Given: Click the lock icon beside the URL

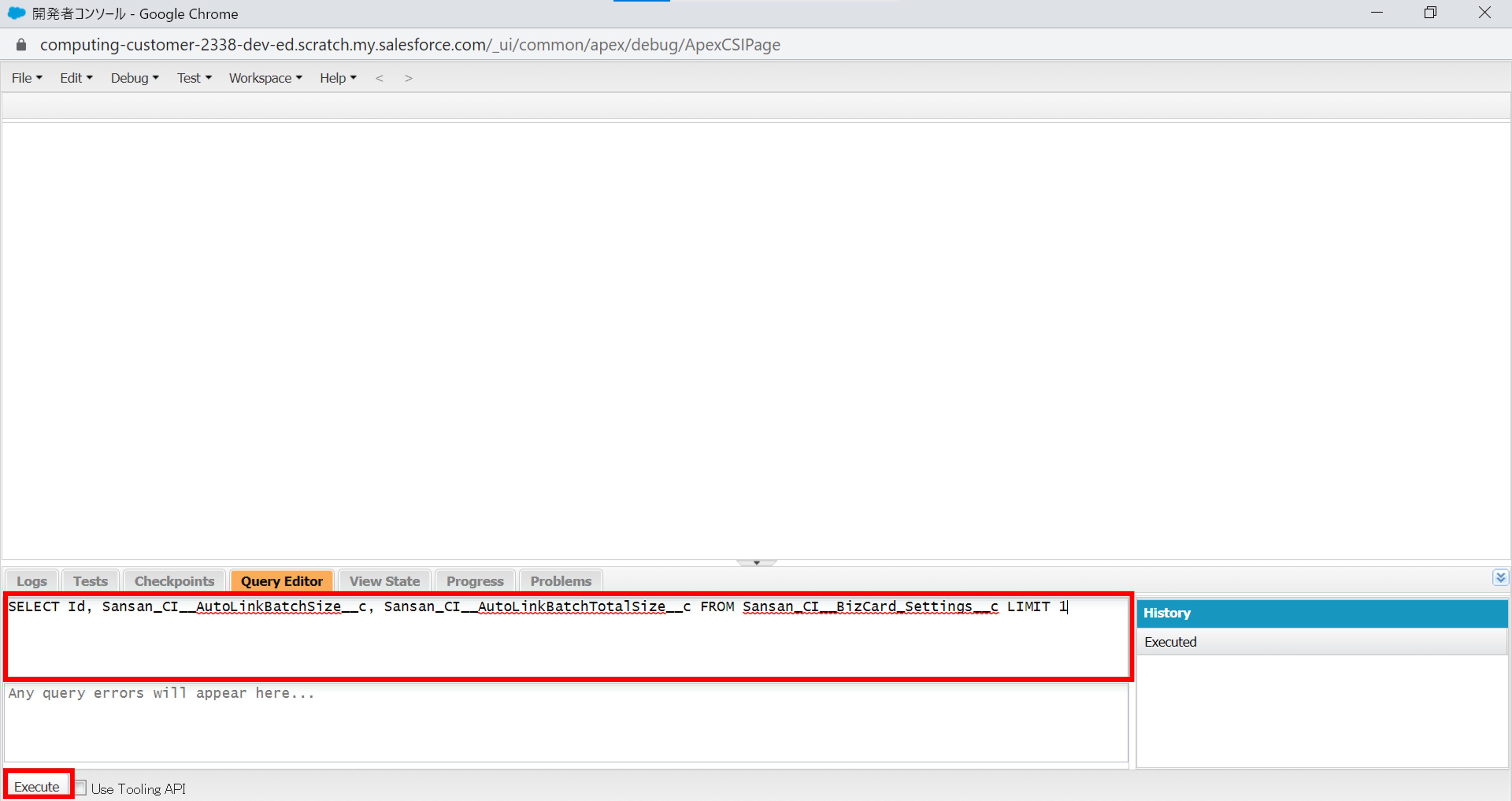Looking at the screenshot, I should pos(21,45).
